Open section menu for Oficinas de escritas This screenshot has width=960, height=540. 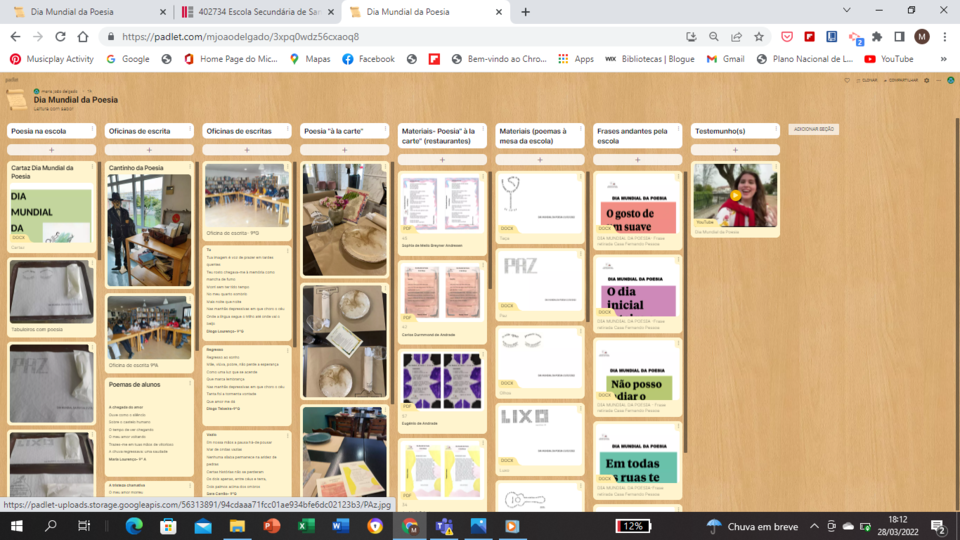288,130
